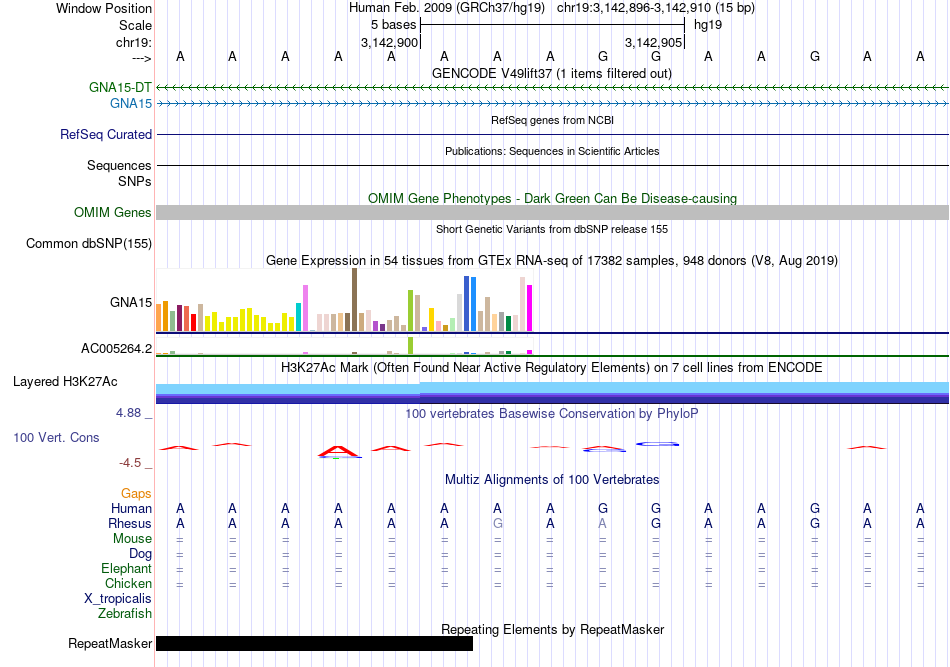Click OMIM Gene Phenotypes track title
Screen dimensions: 950x667
553,199
